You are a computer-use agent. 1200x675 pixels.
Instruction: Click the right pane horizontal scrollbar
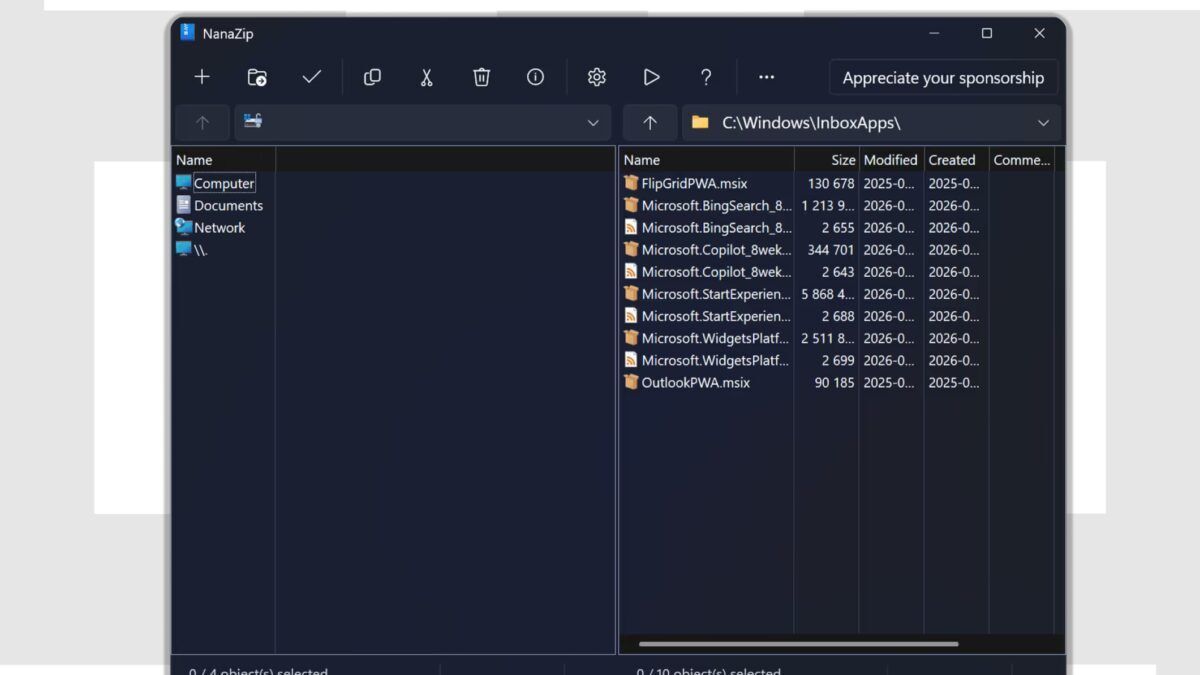point(798,644)
